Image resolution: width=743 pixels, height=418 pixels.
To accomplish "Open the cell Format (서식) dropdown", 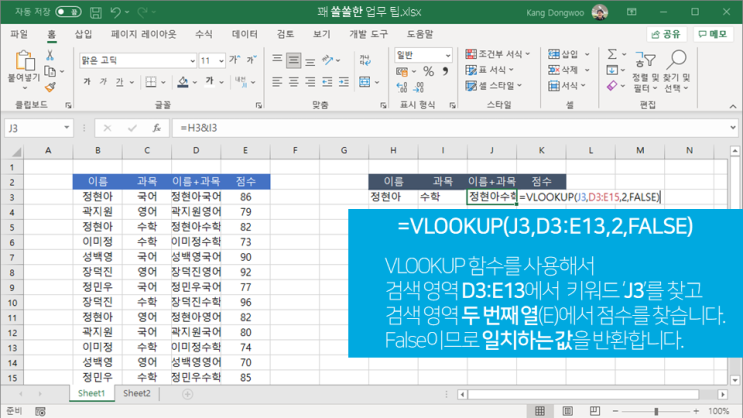I will pos(567,86).
